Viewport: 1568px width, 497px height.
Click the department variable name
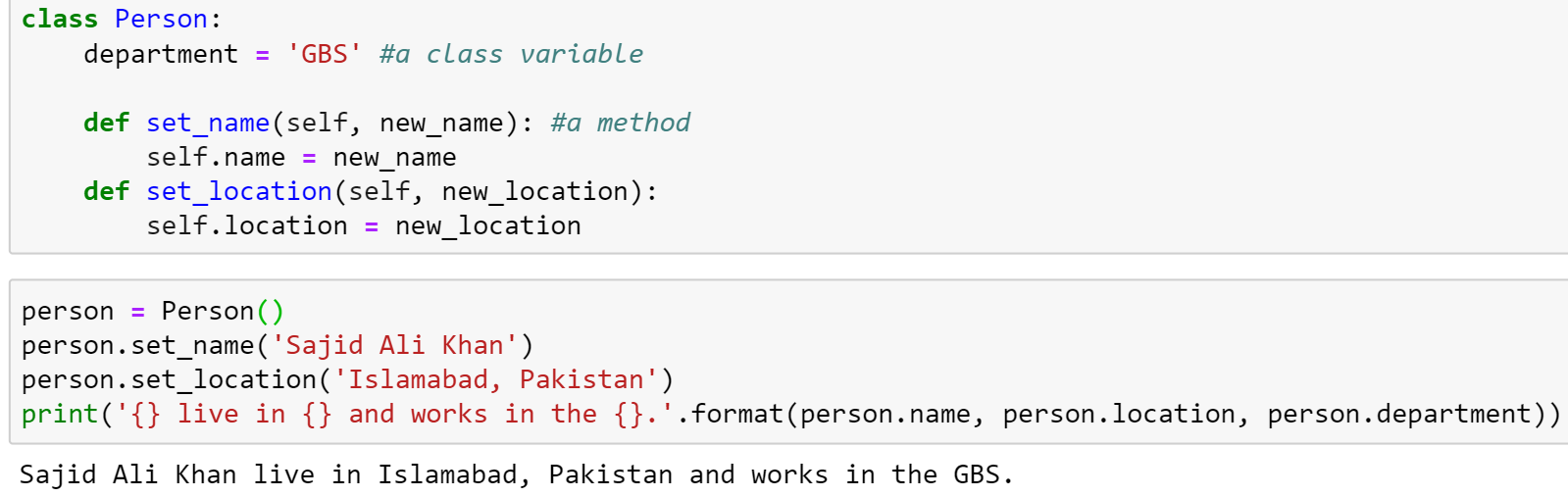(161, 54)
